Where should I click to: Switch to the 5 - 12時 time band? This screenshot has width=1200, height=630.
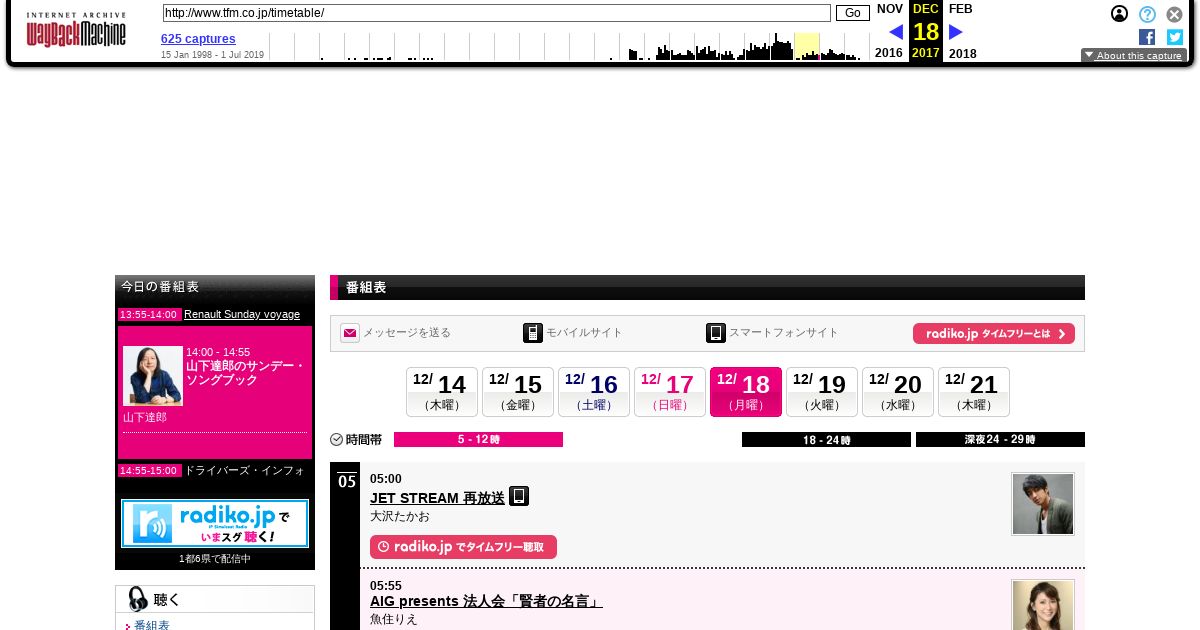[479, 440]
